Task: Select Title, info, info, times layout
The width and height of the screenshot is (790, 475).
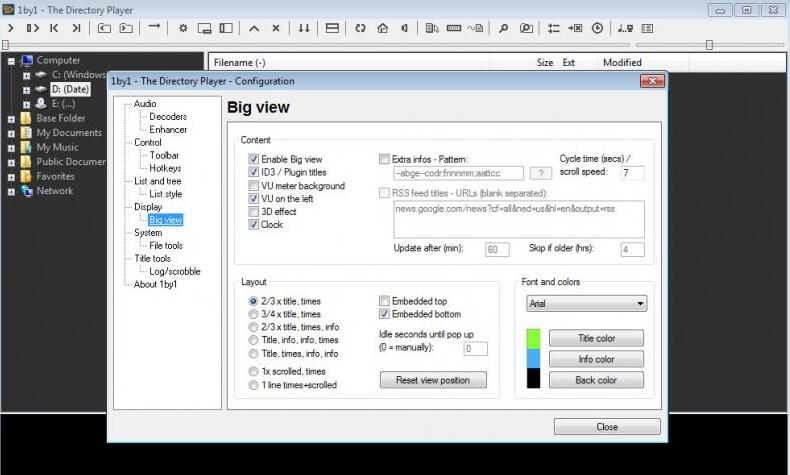Action: click(x=253, y=340)
